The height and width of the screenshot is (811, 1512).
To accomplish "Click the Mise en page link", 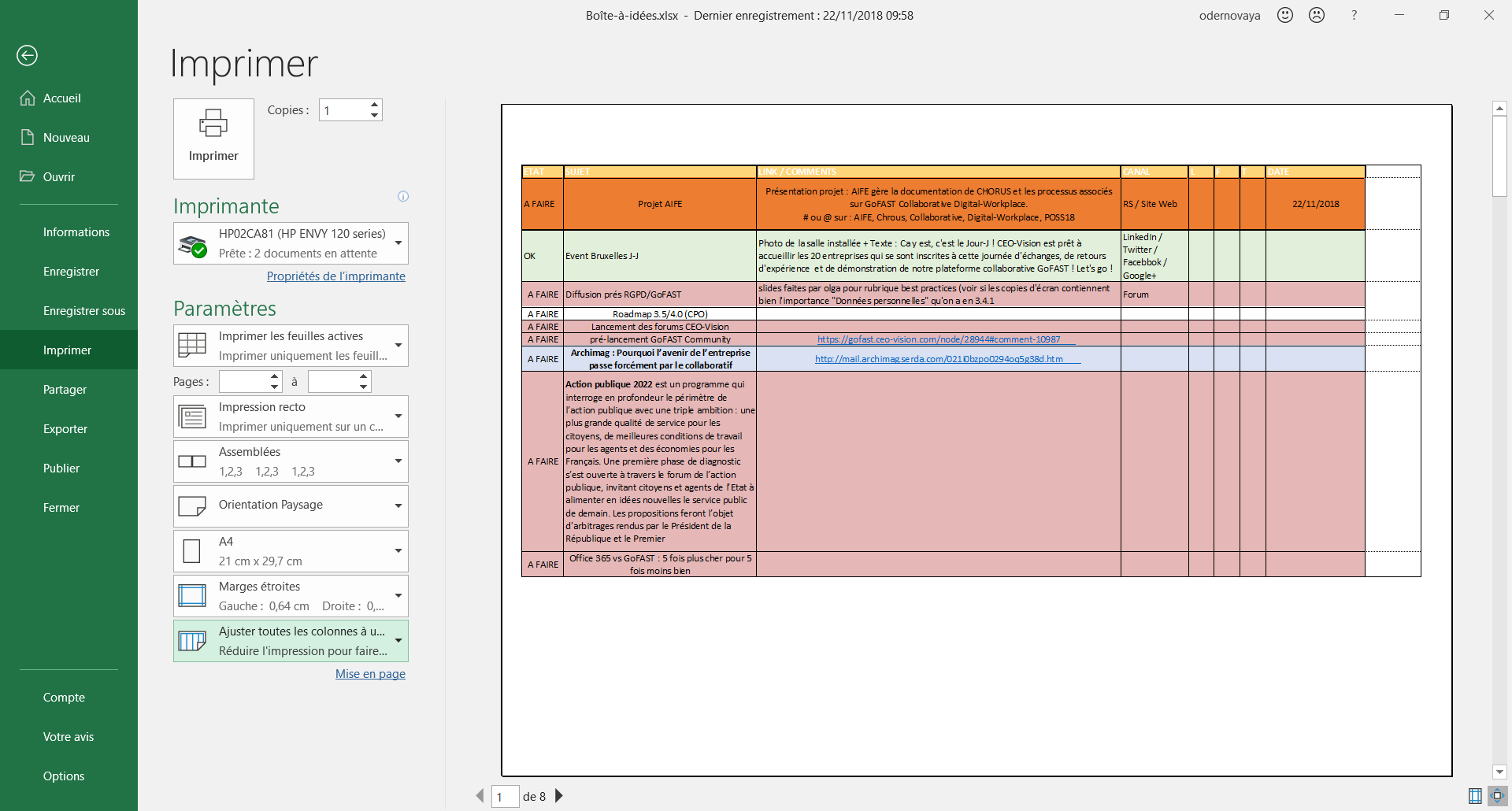I will [x=370, y=674].
